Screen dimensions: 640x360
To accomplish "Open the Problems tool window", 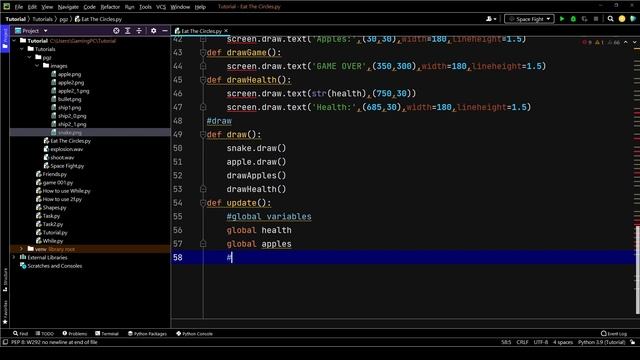I will coord(75,333).
